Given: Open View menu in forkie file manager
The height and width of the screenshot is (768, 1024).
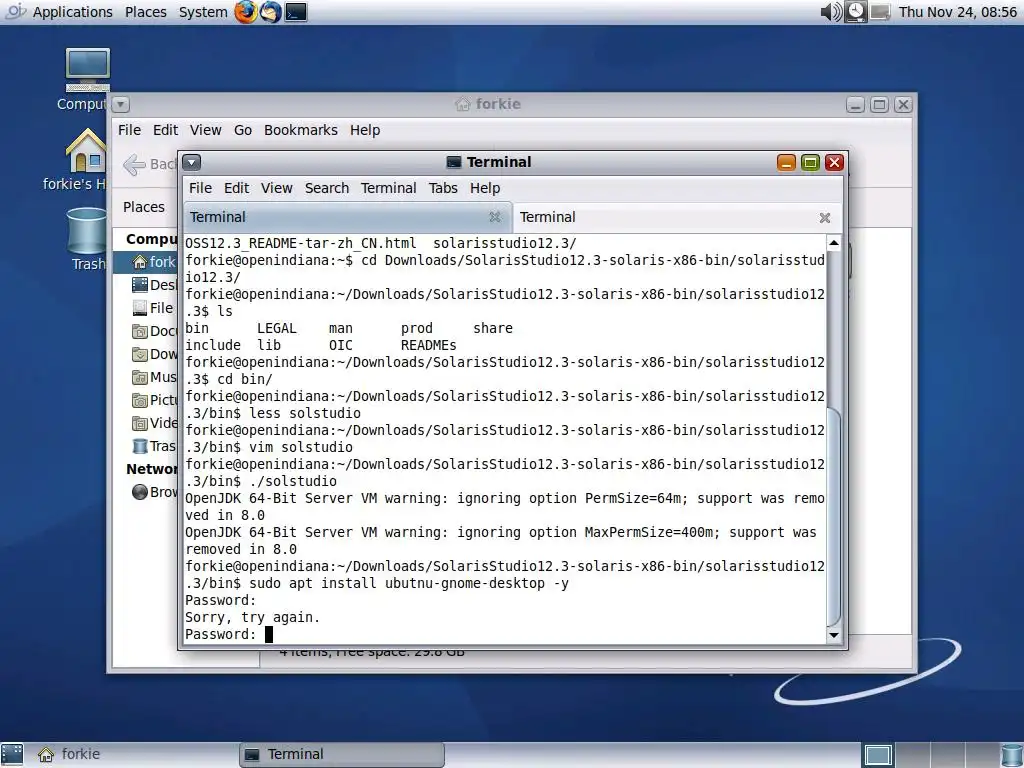Looking at the screenshot, I should coord(206,130).
